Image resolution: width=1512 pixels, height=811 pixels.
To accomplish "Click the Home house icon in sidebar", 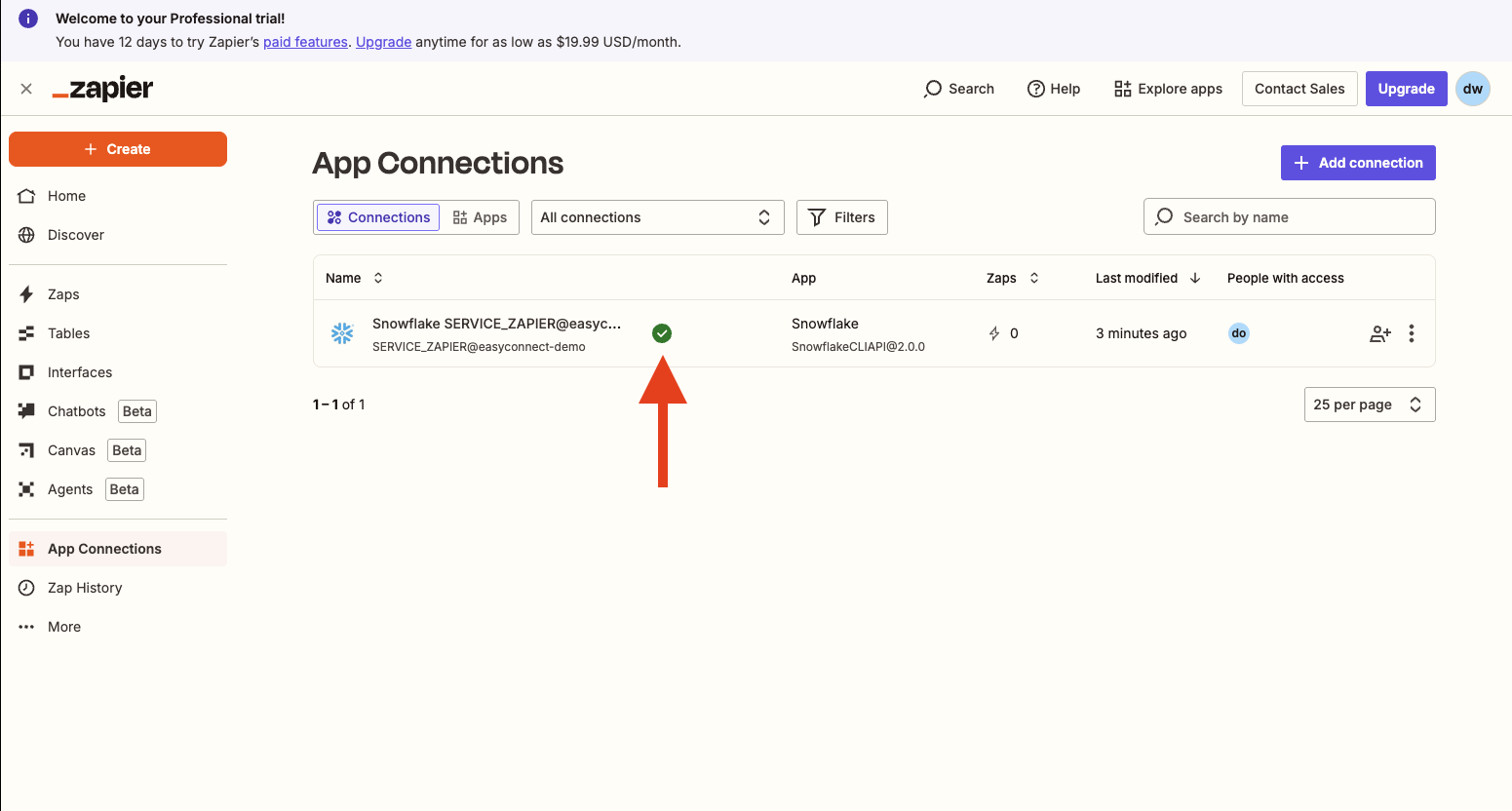I will (26, 196).
